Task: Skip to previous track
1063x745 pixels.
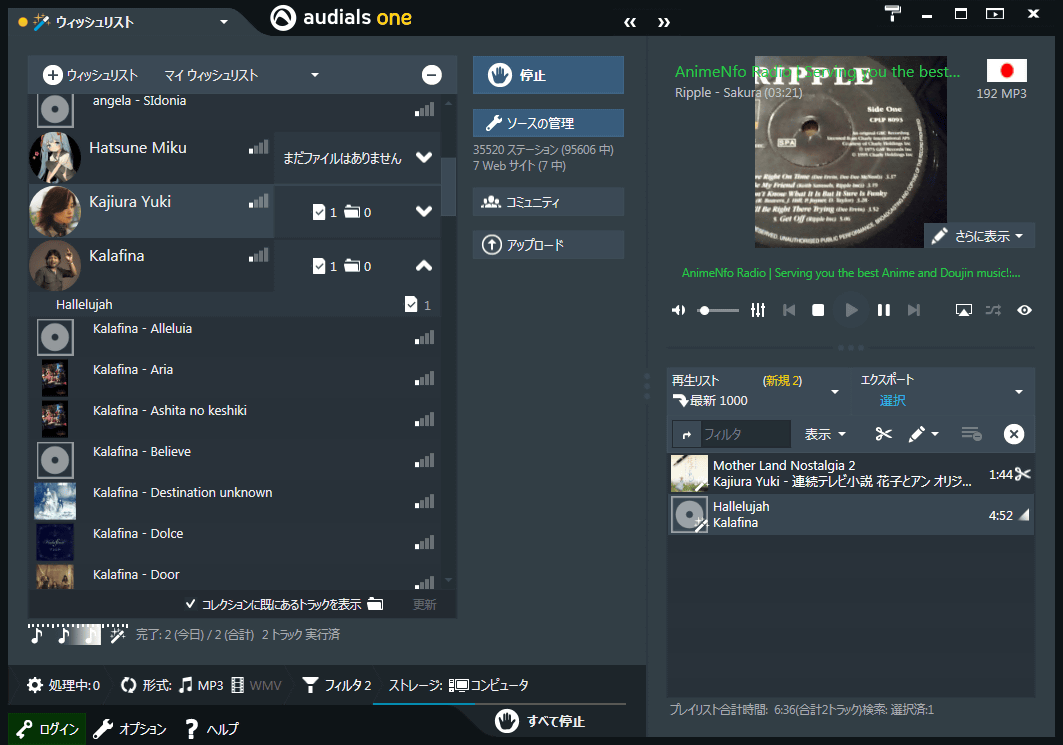Action: (789, 310)
